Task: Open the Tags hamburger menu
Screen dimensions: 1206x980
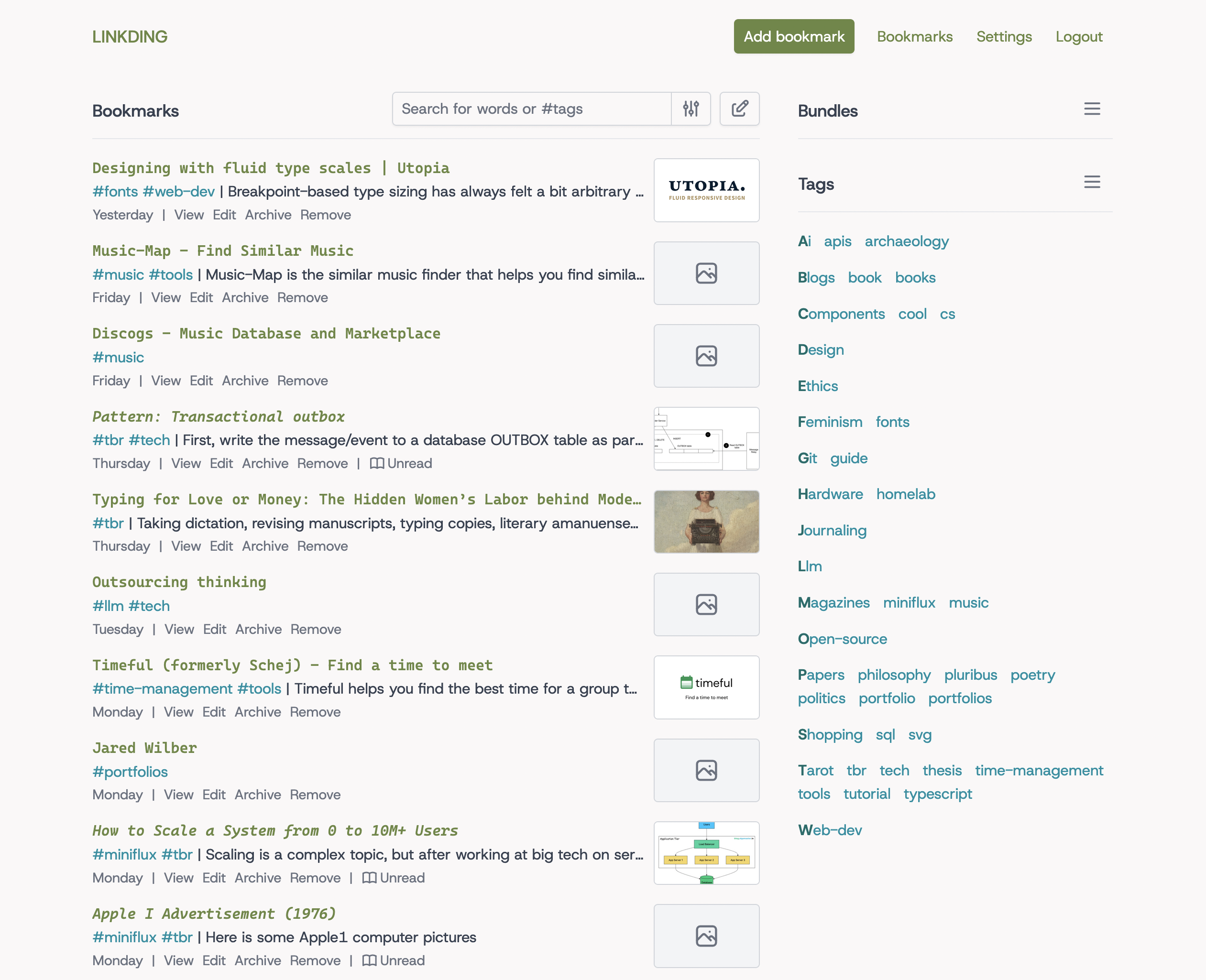Action: [1091, 182]
